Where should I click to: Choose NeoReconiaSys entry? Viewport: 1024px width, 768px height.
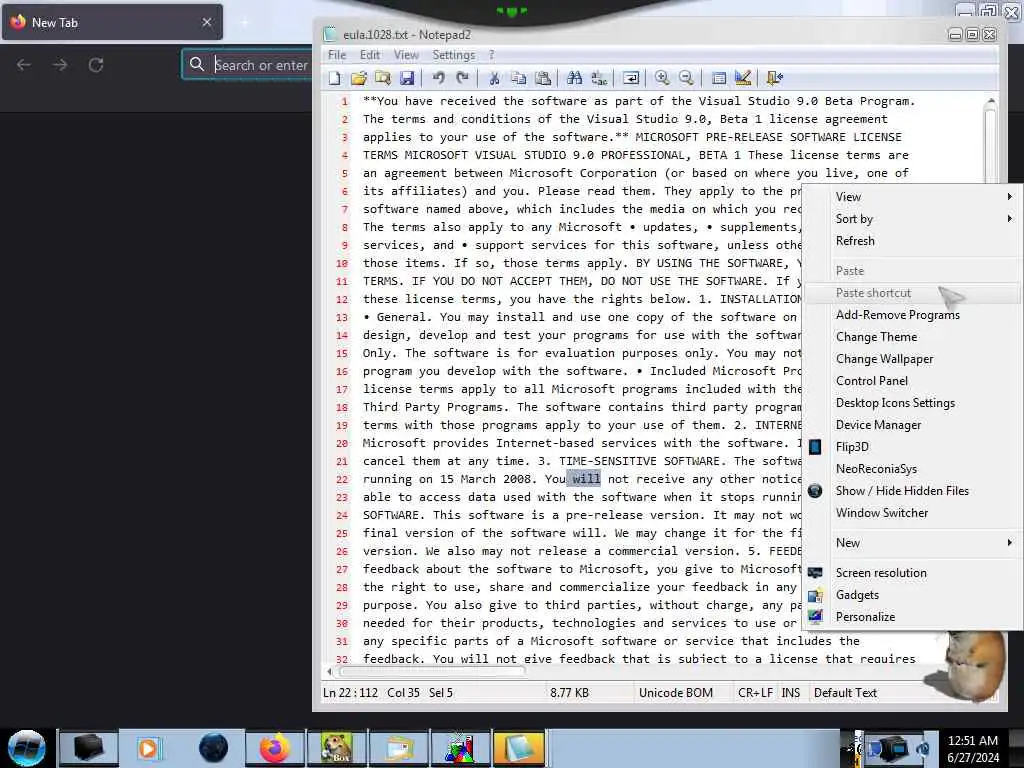[x=912, y=469]
